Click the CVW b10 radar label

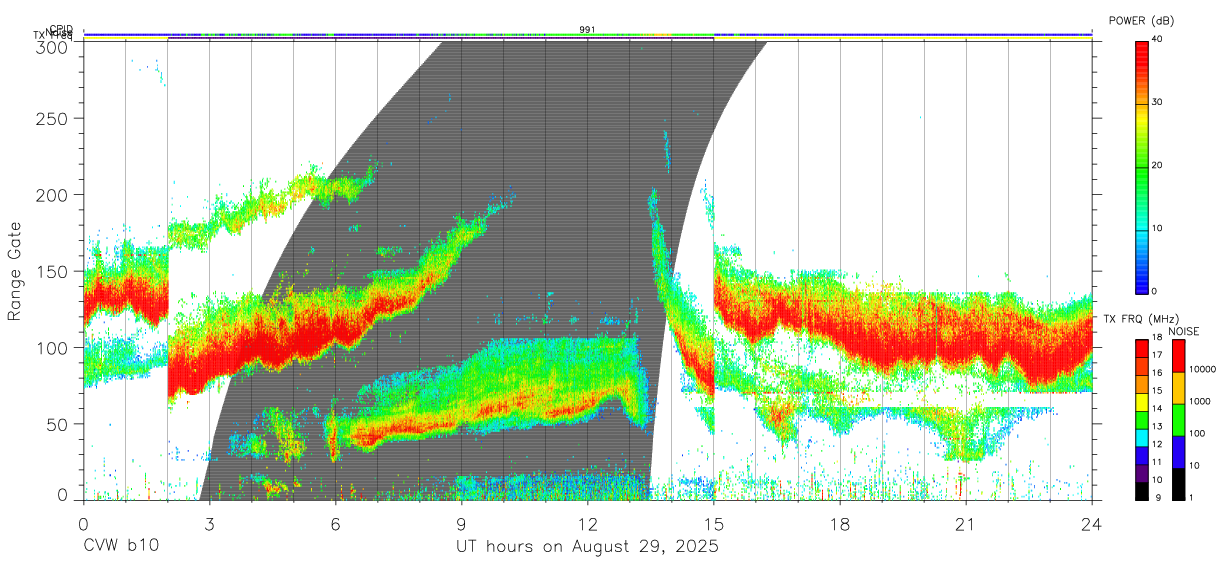120,547
